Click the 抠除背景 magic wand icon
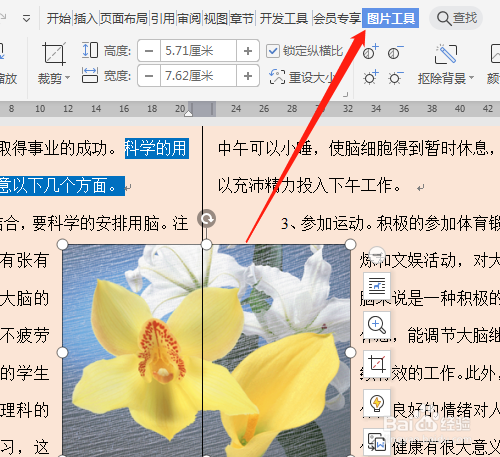This screenshot has width=500, height=457. [446, 53]
